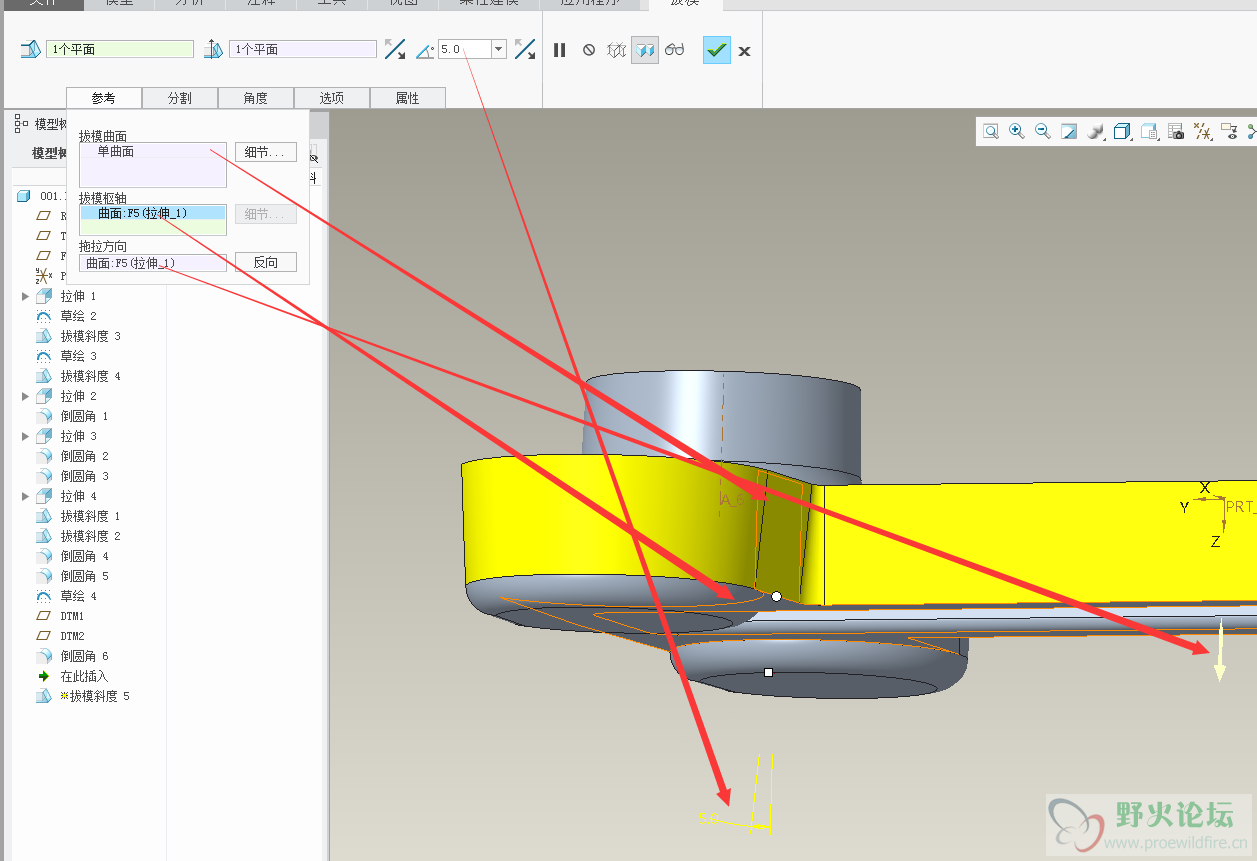Select the no-preview icon
This screenshot has width=1257, height=861.
(589, 50)
